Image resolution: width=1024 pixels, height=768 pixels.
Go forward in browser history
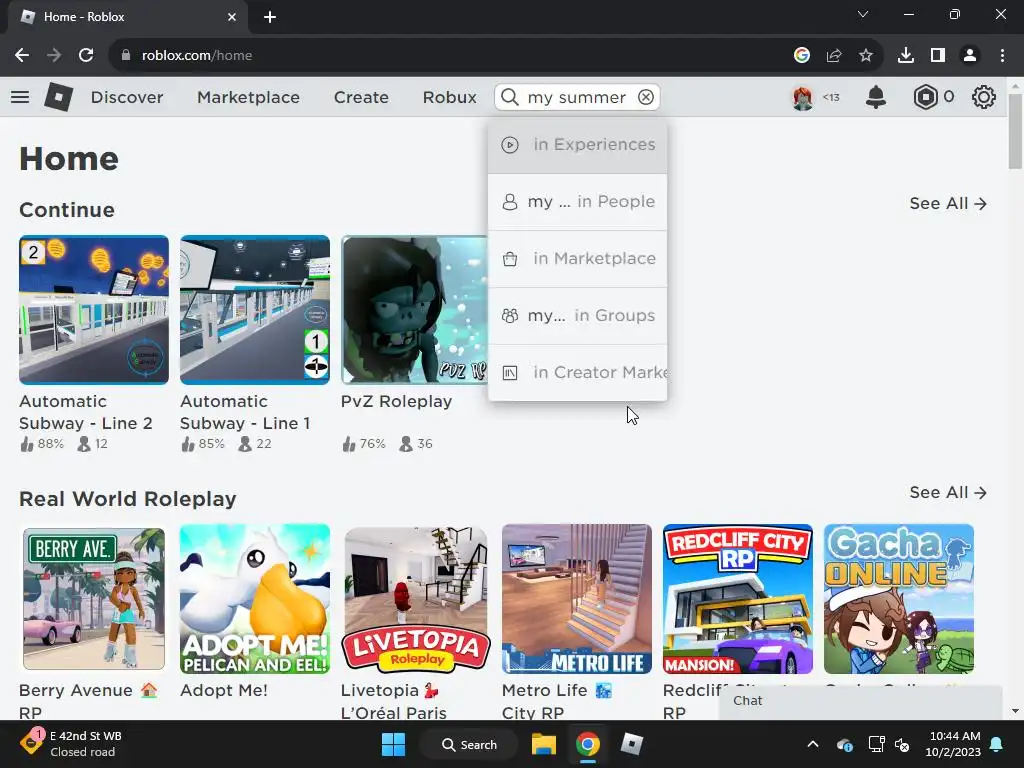tap(54, 56)
